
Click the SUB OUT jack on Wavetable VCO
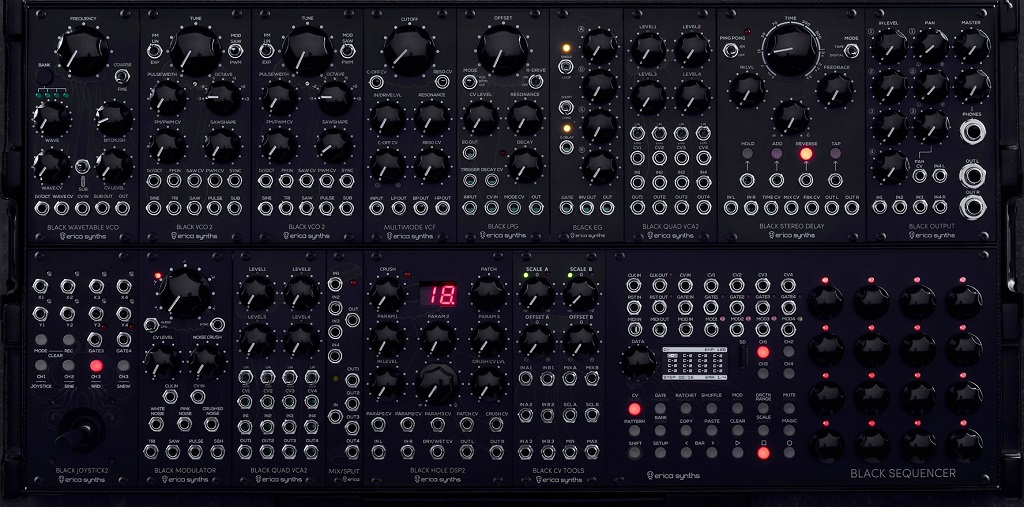(103, 208)
